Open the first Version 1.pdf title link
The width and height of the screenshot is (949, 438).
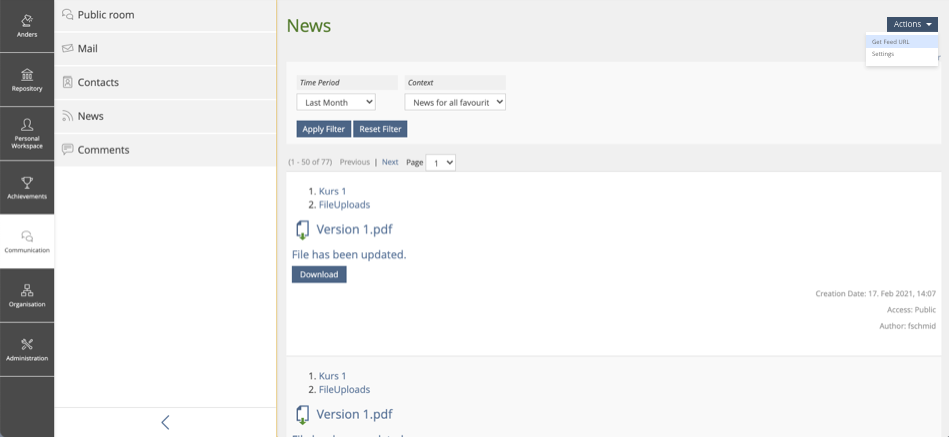354,230
